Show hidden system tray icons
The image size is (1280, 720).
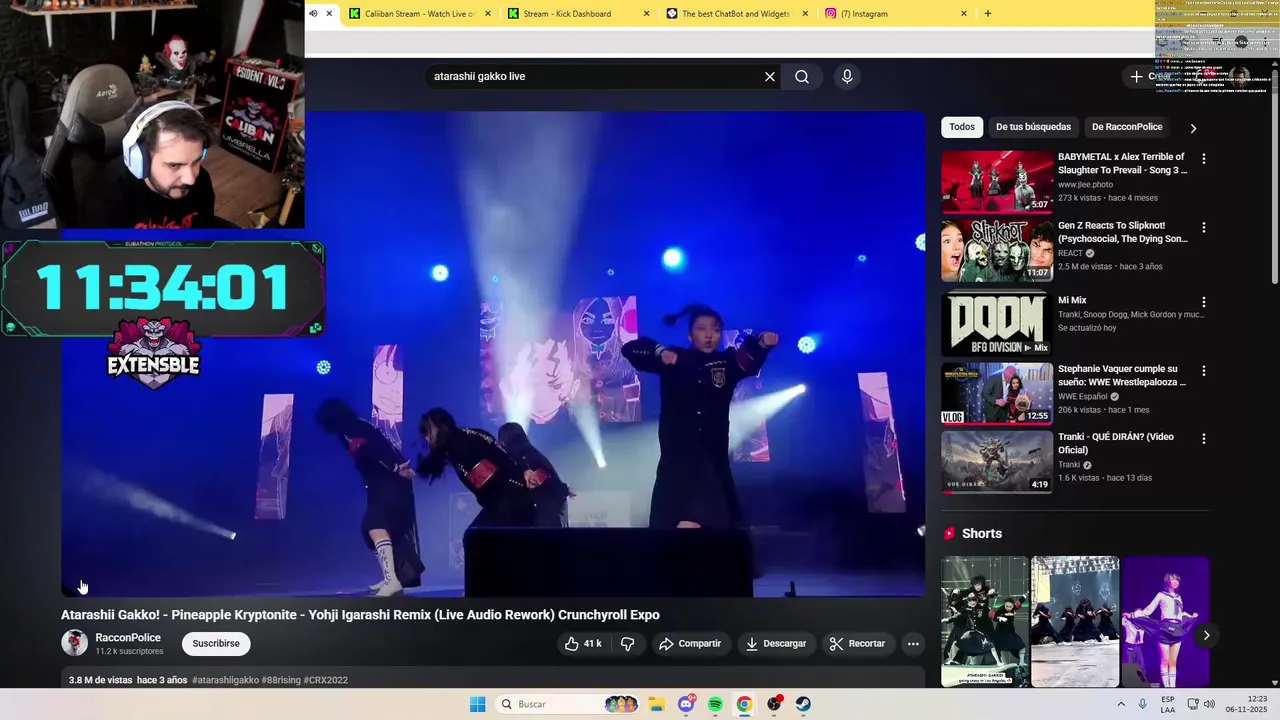[x=1121, y=704]
